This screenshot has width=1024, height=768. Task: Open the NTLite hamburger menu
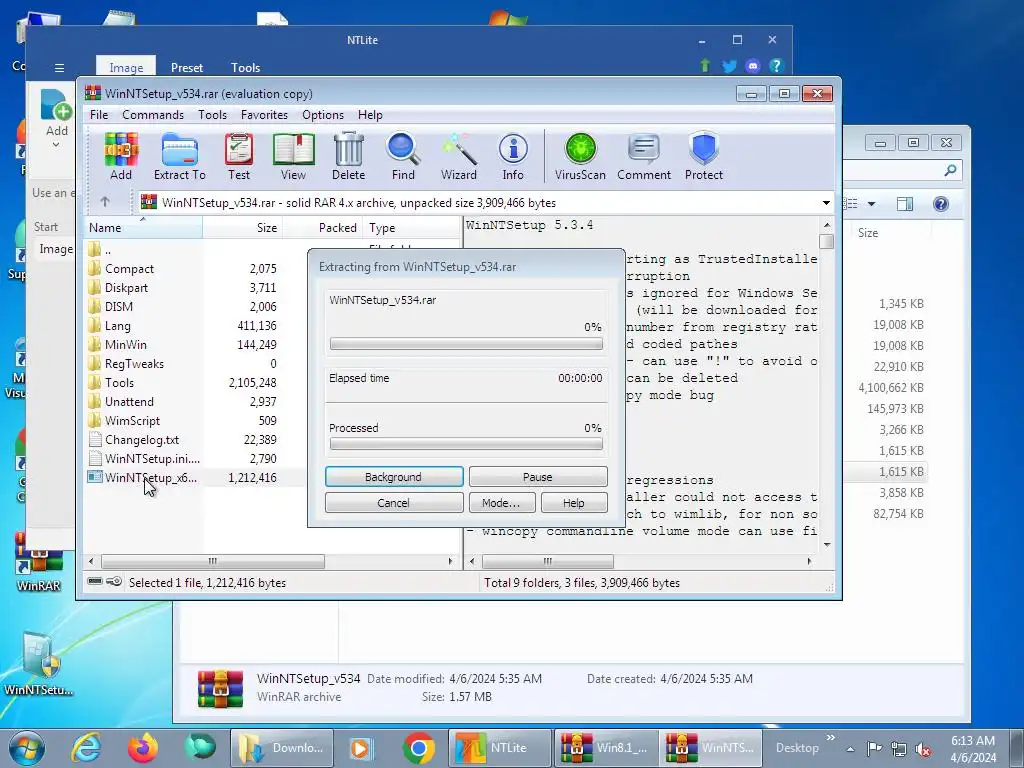(59, 68)
